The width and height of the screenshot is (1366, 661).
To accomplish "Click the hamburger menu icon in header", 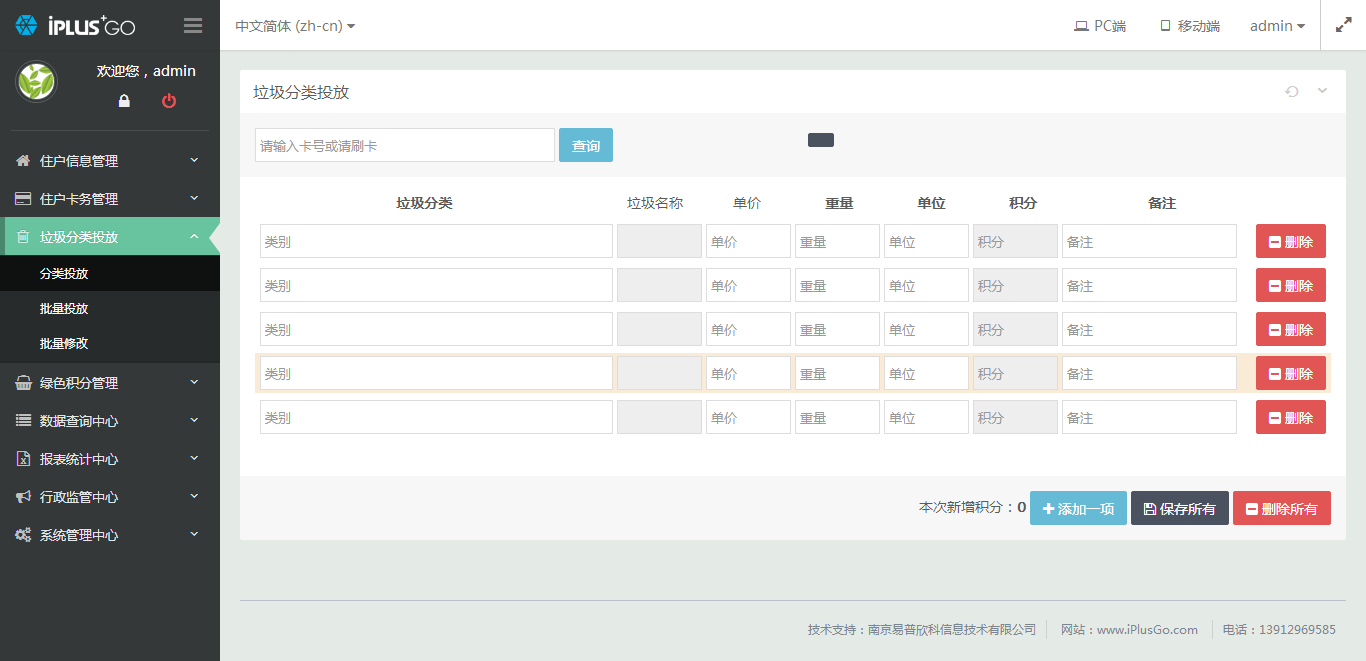I will [x=193, y=26].
